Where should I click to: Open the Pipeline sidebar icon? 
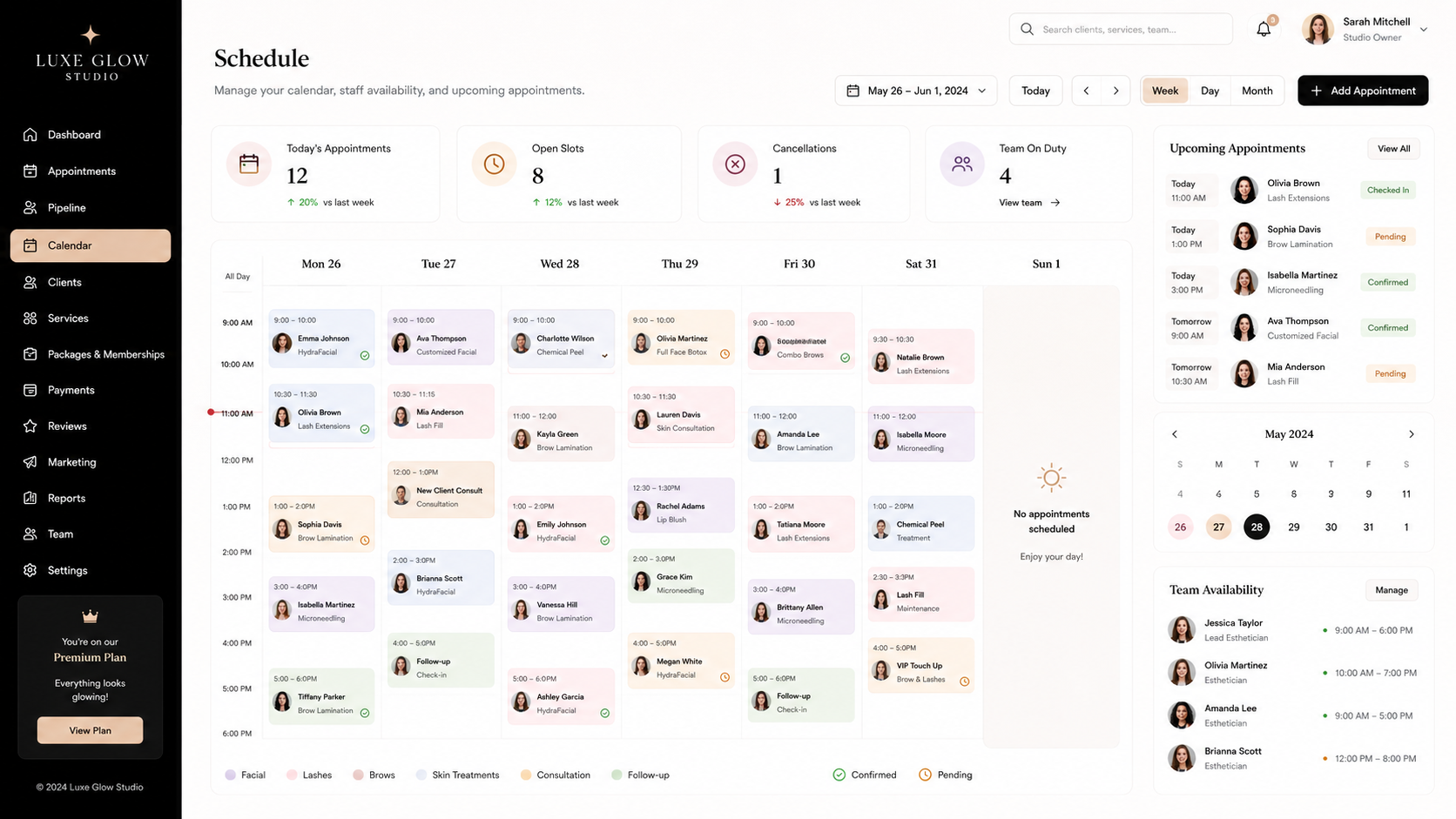pyautogui.click(x=30, y=208)
